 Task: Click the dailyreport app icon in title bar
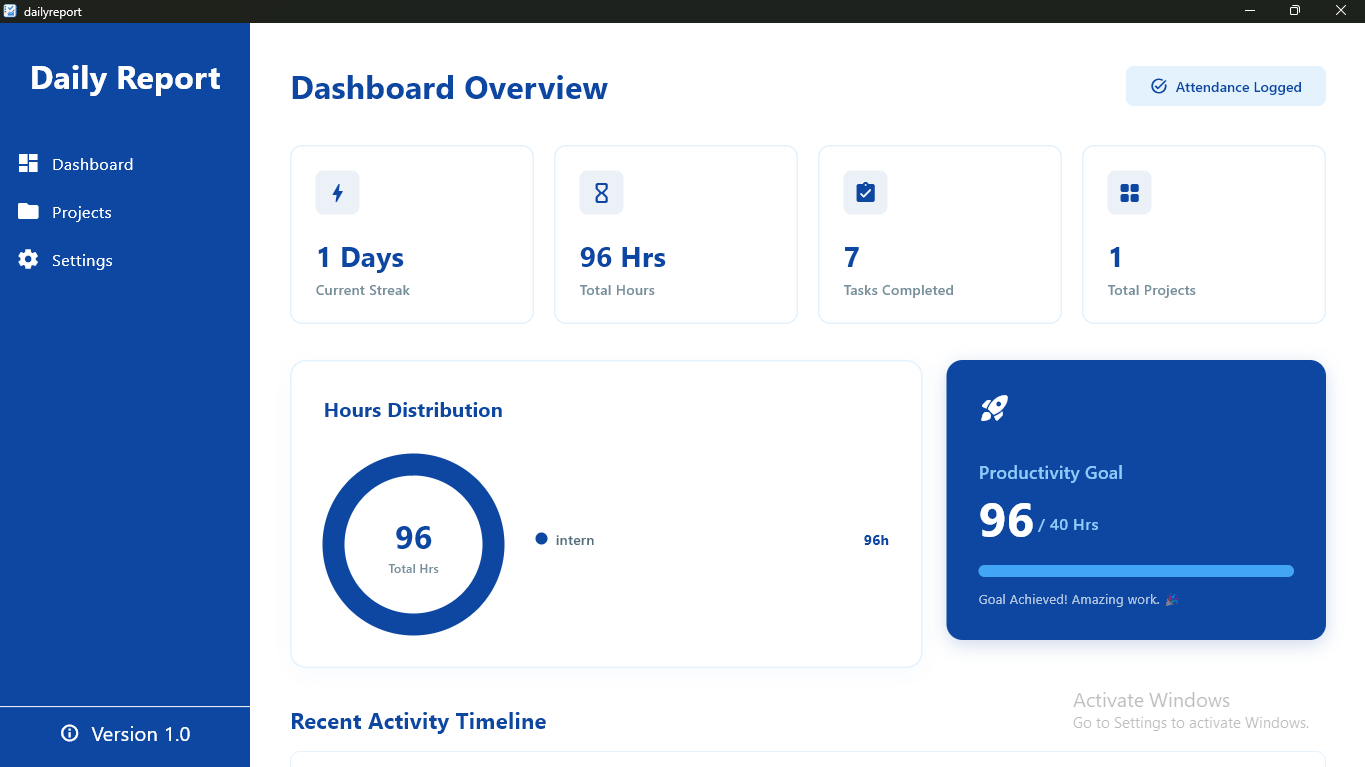10,11
